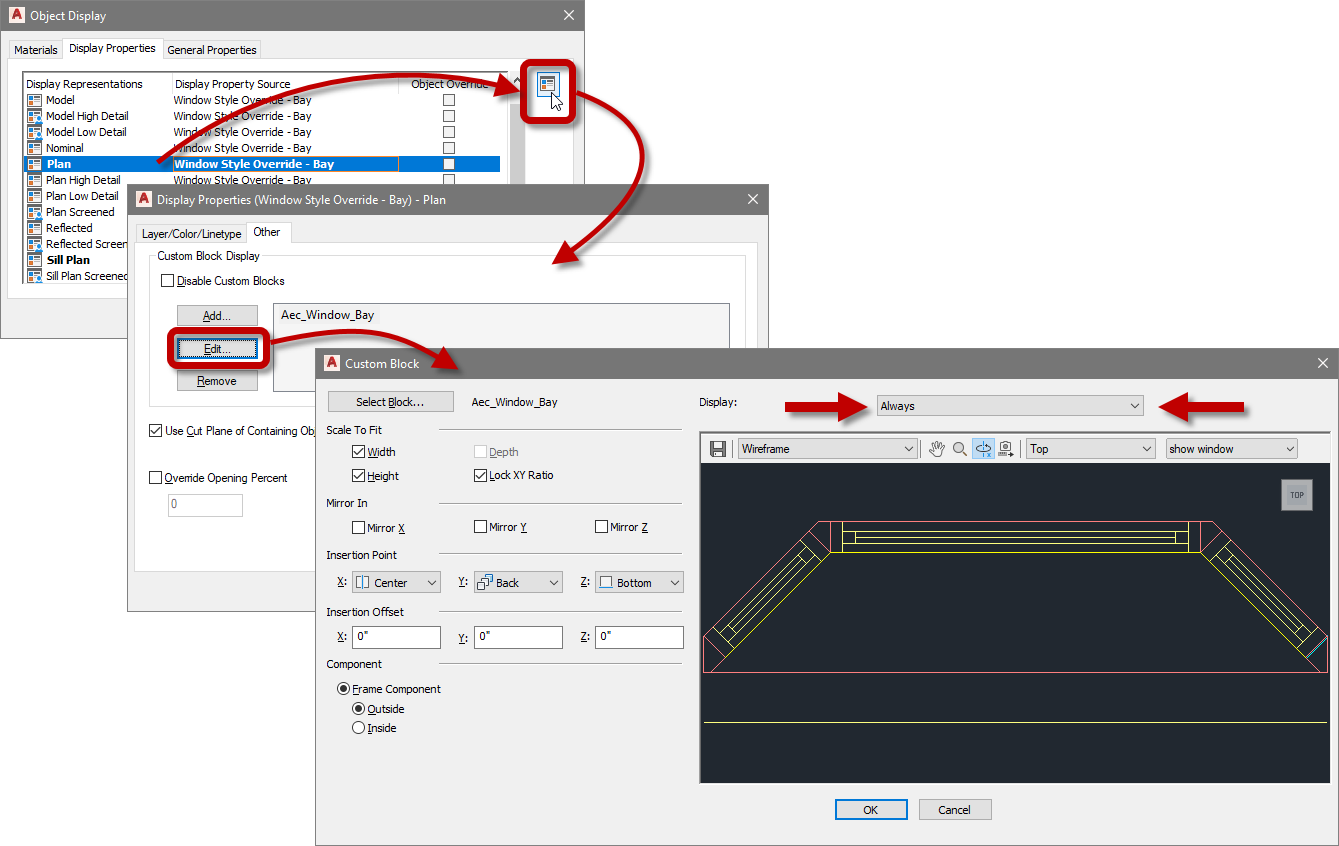This screenshot has height=846, width=1339.
Task: Select the Zoom magnifier tool in preview
Action: [959, 449]
